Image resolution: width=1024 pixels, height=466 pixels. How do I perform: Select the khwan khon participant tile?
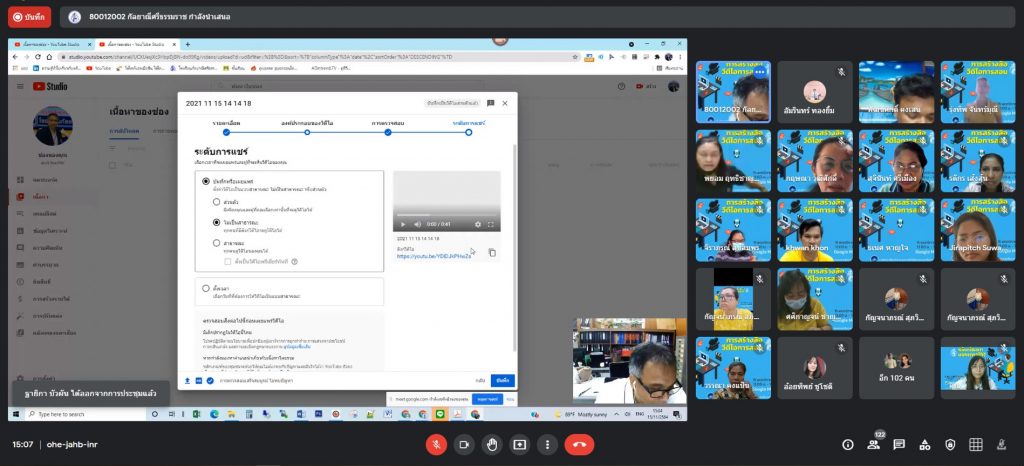[x=814, y=230]
